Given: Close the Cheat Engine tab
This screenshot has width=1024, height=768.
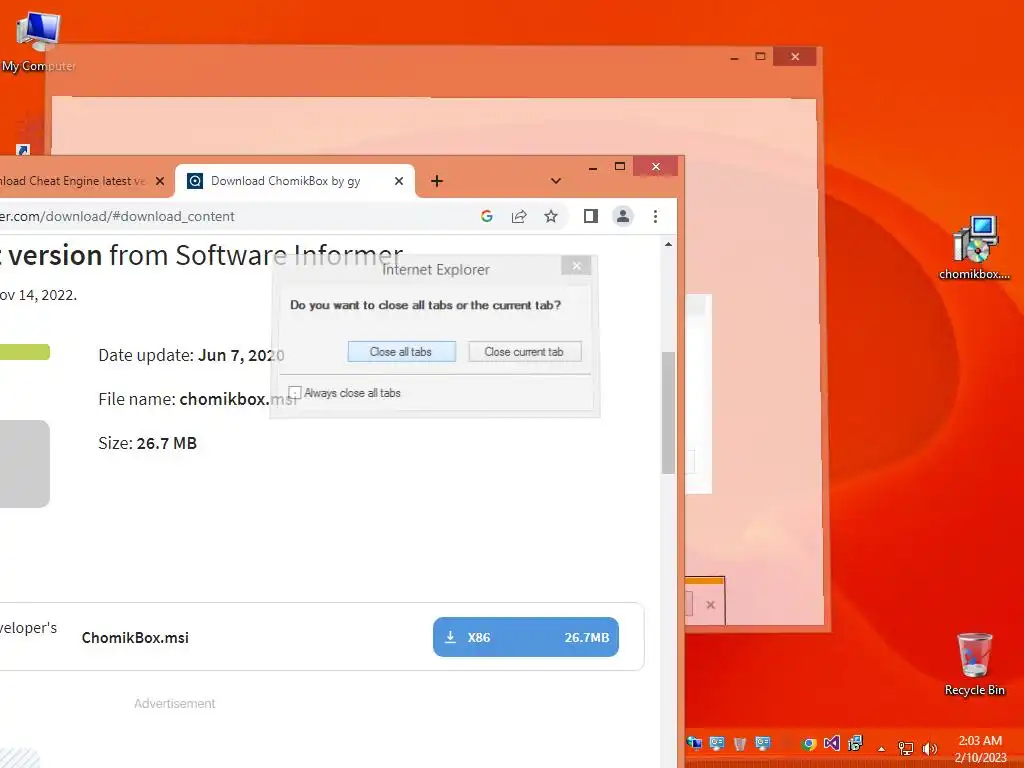Looking at the screenshot, I should pyautogui.click(x=160, y=181).
